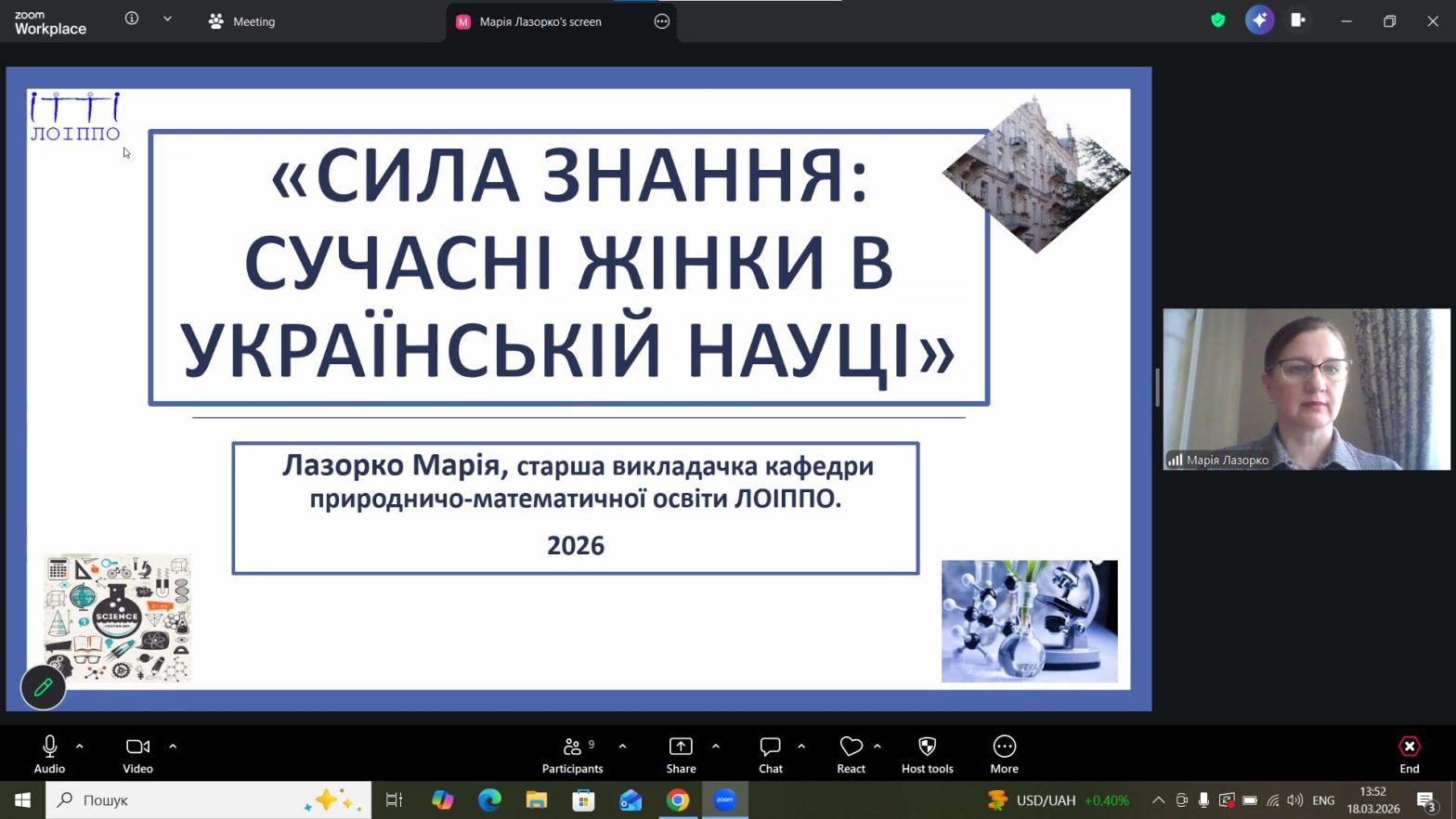Select the Марія Лазорко's screen tab

540,21
